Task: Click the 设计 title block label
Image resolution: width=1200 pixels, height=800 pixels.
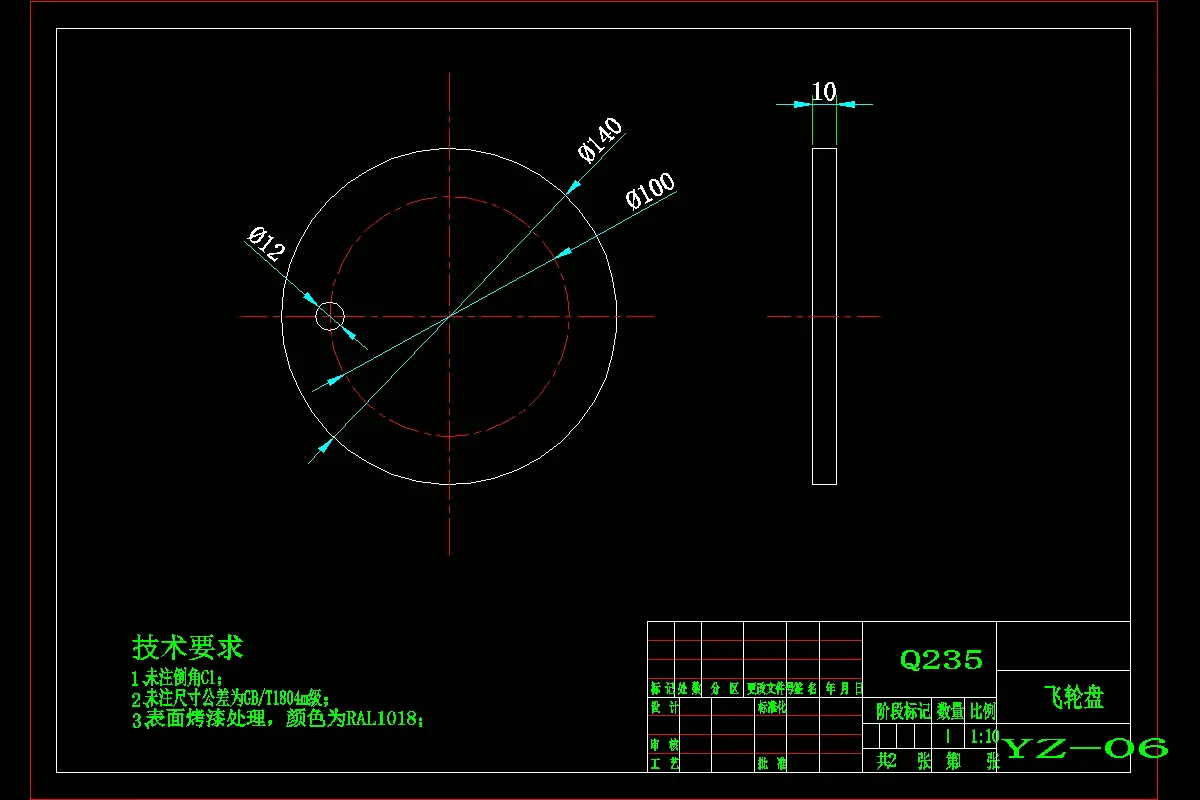Action: tap(664, 707)
